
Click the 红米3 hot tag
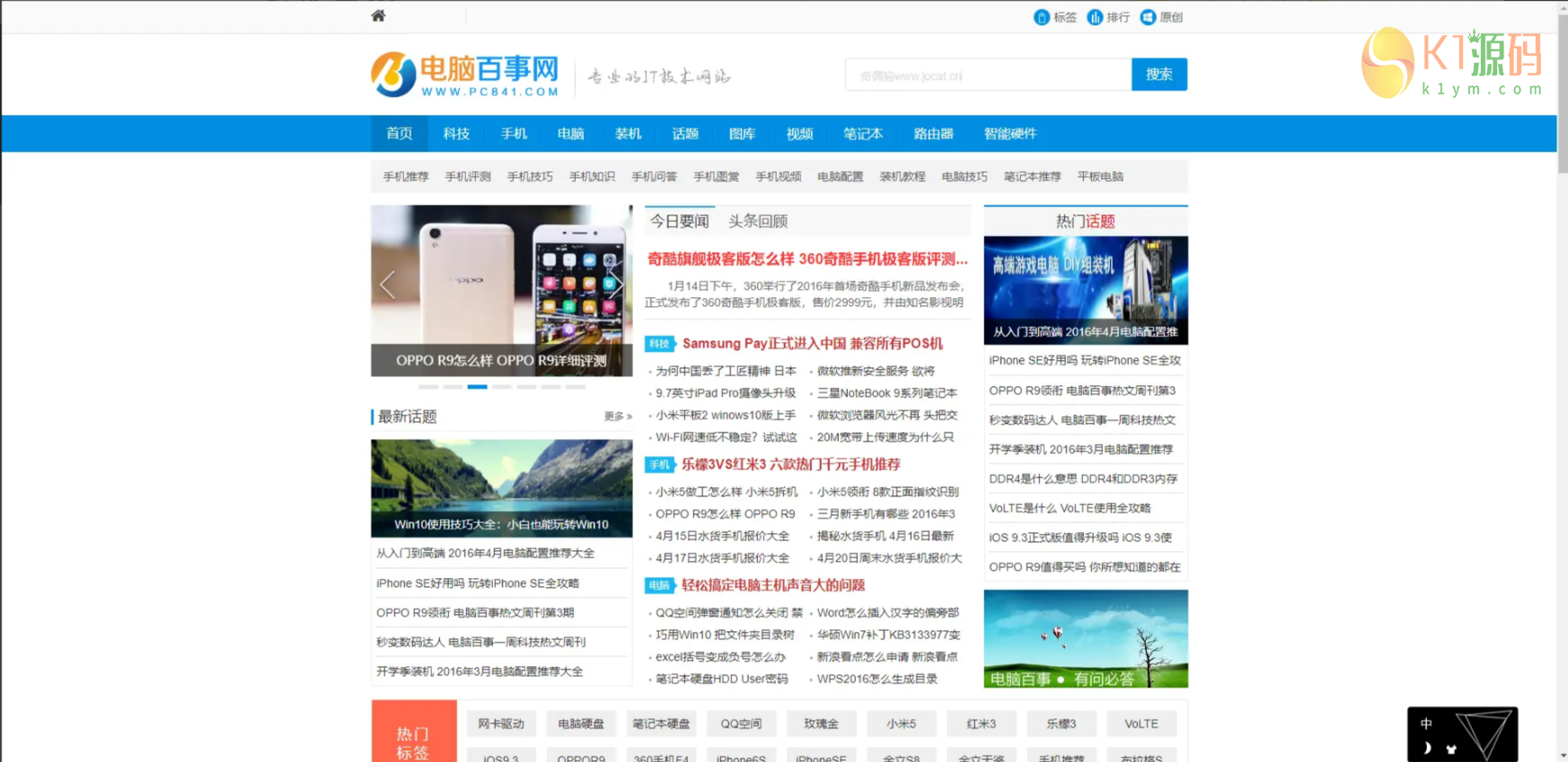coord(981,723)
